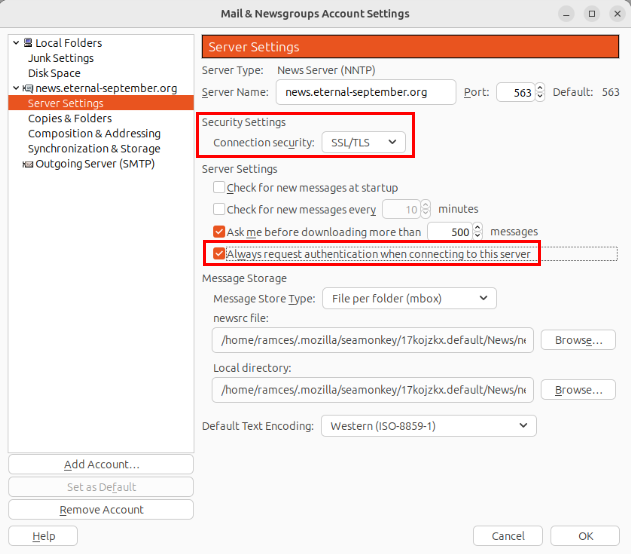Open the Connection security dropdown

click(x=363, y=142)
